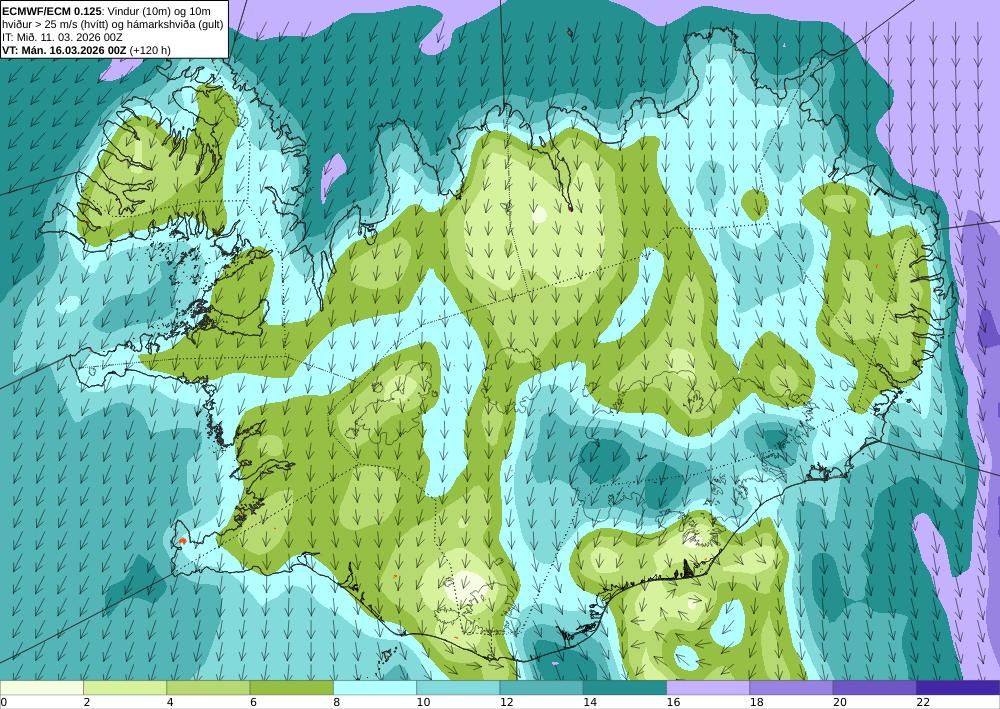The image size is (1000, 709).
Task: Click the "4" label on the legend scale
Action: click(170, 702)
